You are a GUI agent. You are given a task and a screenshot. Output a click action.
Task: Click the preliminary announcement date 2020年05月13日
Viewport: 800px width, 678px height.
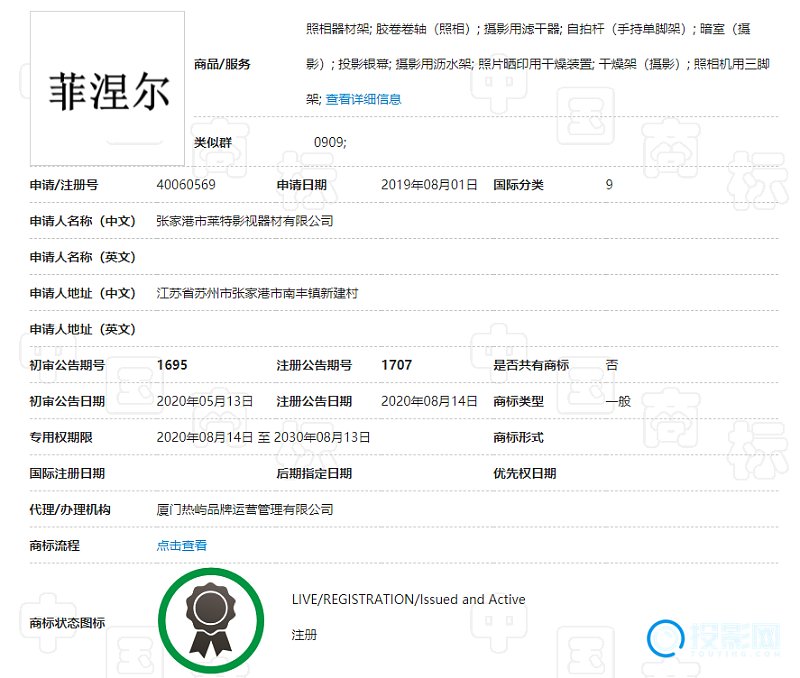point(205,401)
